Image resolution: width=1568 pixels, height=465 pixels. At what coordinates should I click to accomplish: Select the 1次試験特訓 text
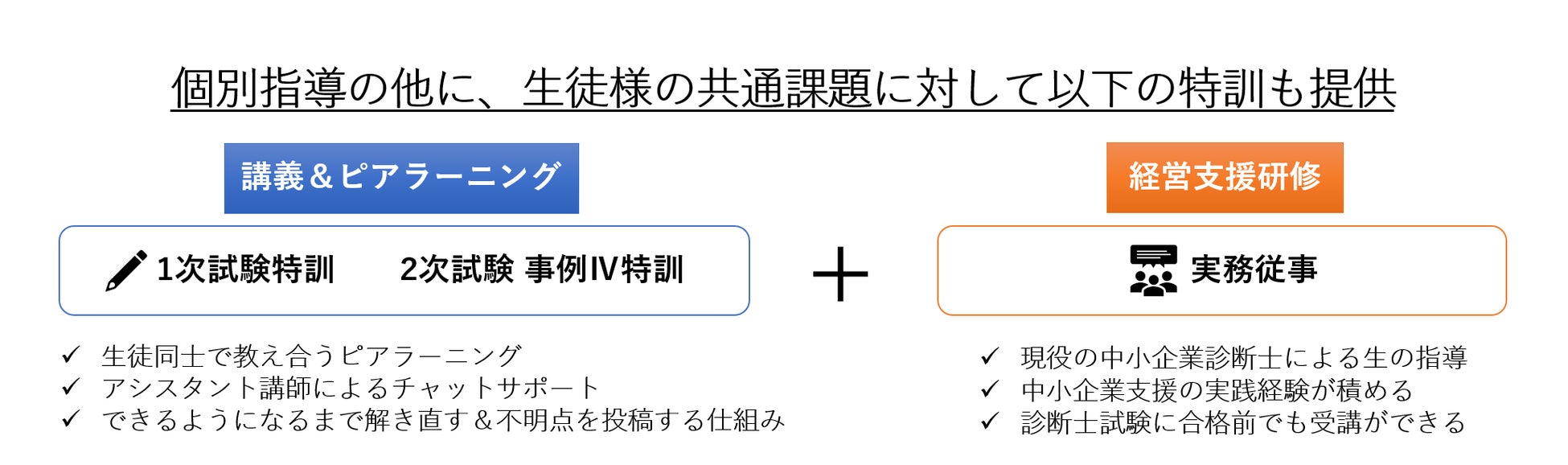click(x=245, y=270)
